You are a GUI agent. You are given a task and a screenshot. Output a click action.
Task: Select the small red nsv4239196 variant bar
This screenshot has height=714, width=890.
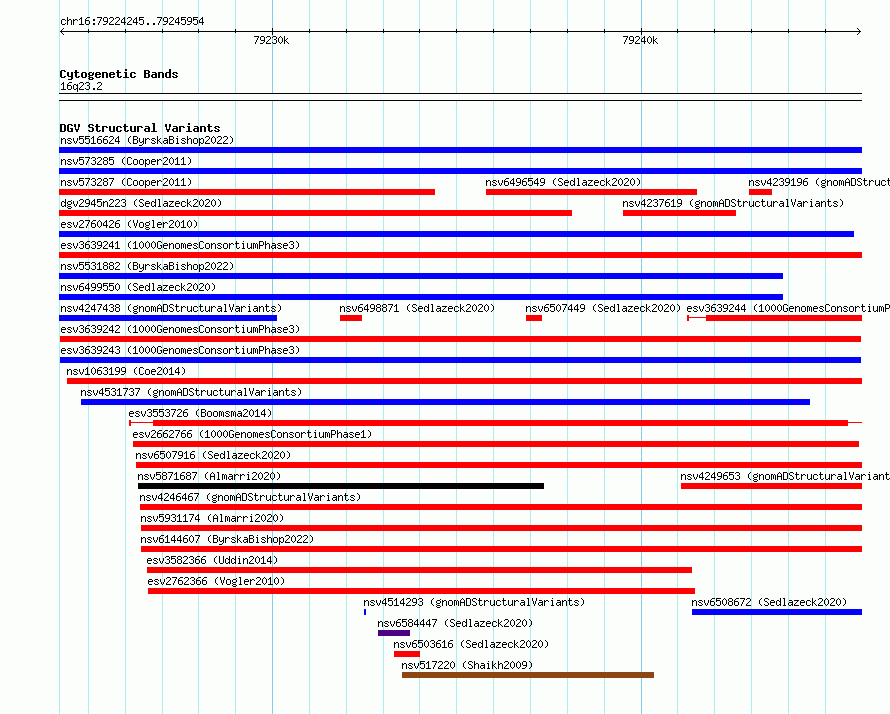coord(760,192)
